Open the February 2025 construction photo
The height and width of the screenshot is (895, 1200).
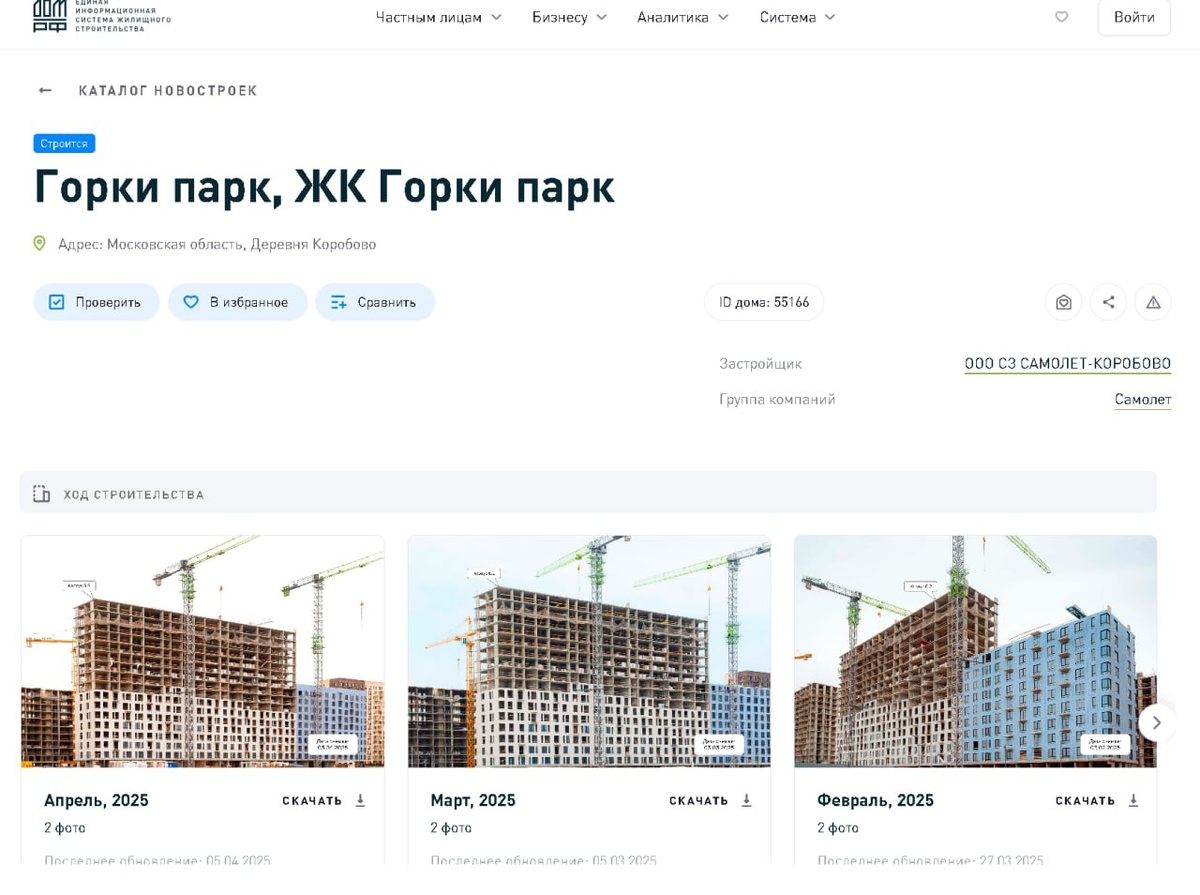[975, 652]
